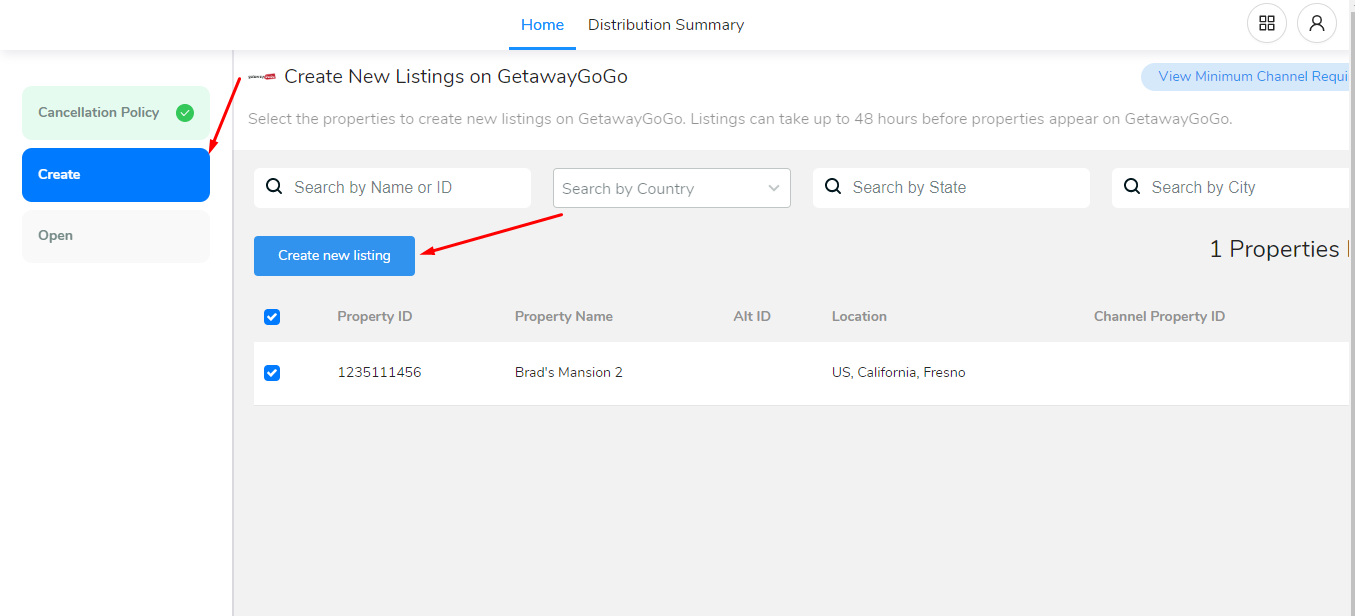The height and width of the screenshot is (616, 1355).
Task: Click the magnifier icon in City search
Action: (x=1132, y=187)
